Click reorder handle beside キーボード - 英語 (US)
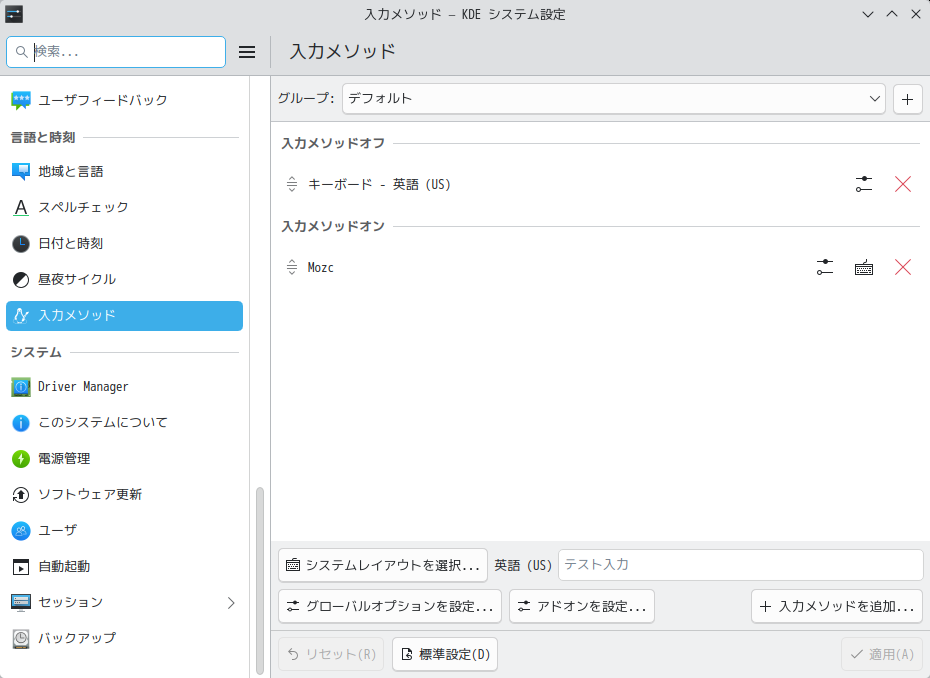 point(292,184)
